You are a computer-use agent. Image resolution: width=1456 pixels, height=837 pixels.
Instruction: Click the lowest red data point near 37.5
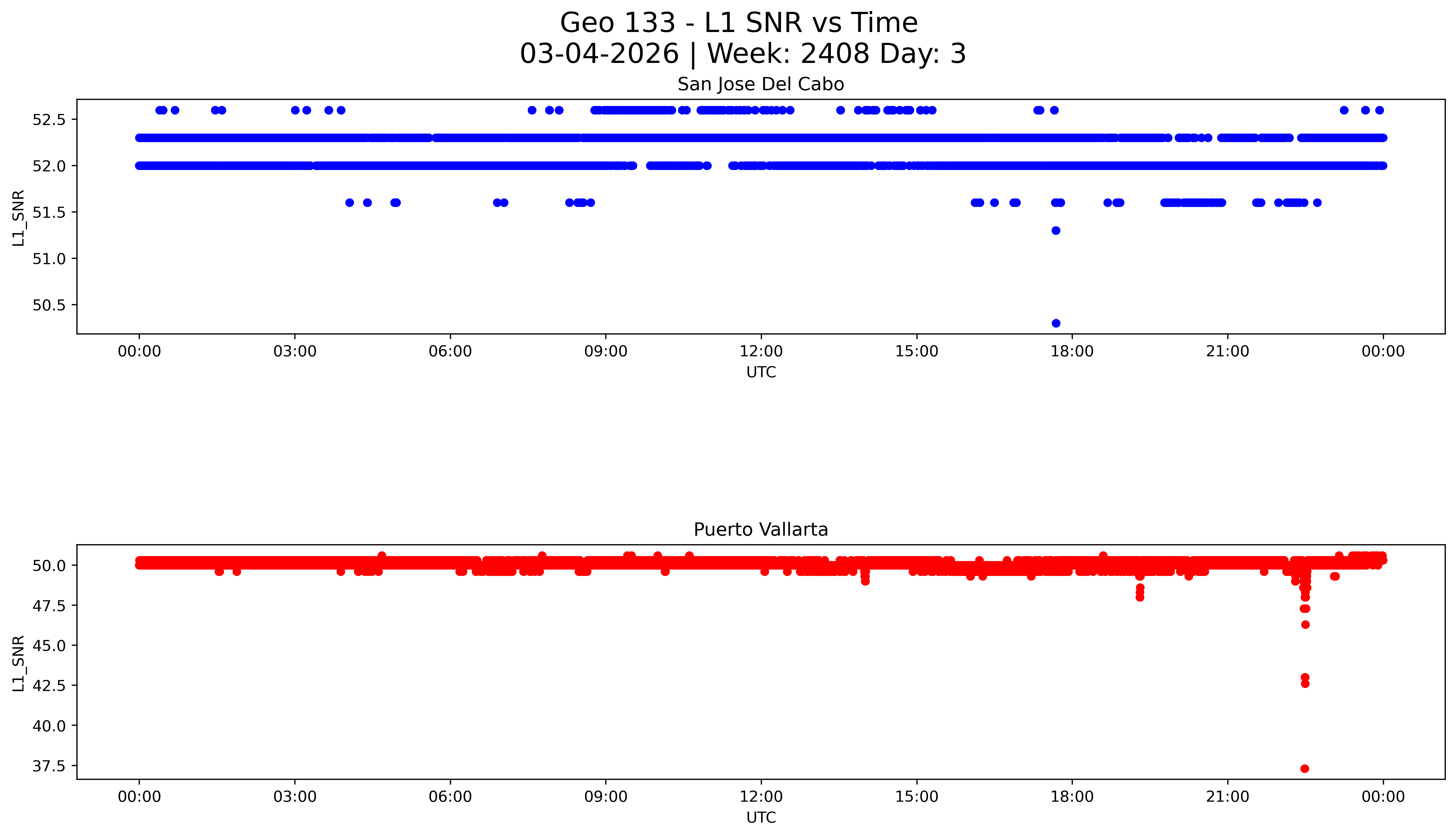(x=1305, y=769)
